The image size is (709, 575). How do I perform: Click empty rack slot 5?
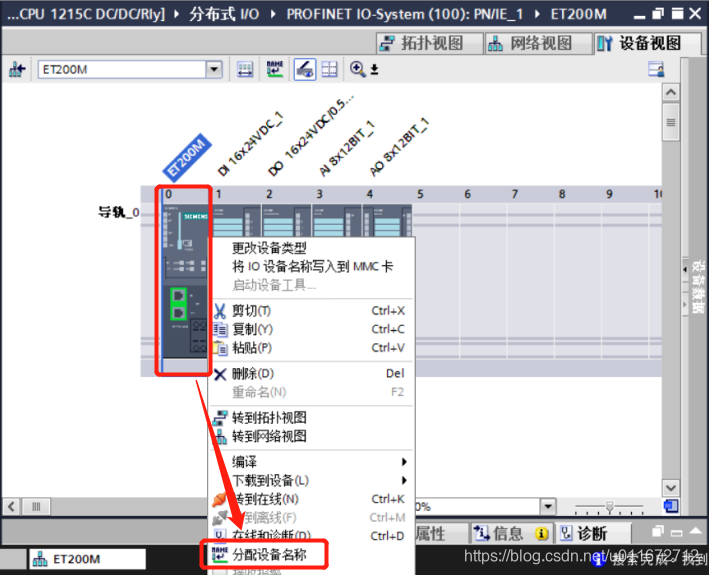[x=436, y=280]
